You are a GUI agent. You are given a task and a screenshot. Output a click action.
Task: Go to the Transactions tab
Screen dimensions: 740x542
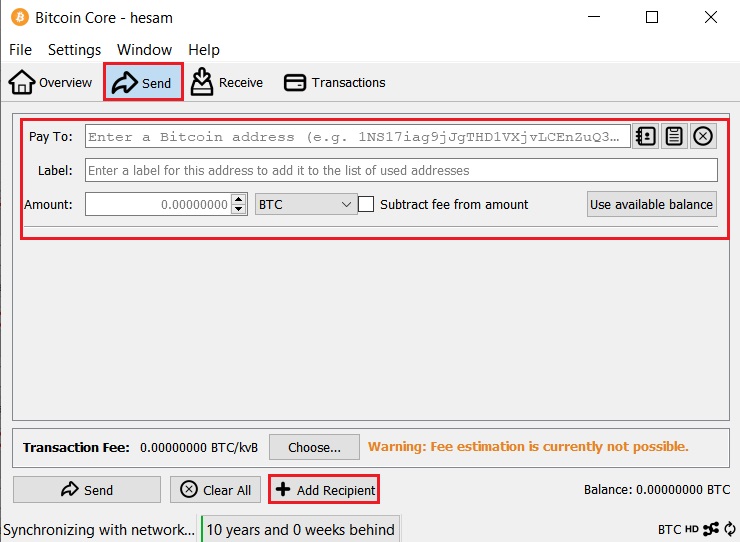(x=335, y=83)
